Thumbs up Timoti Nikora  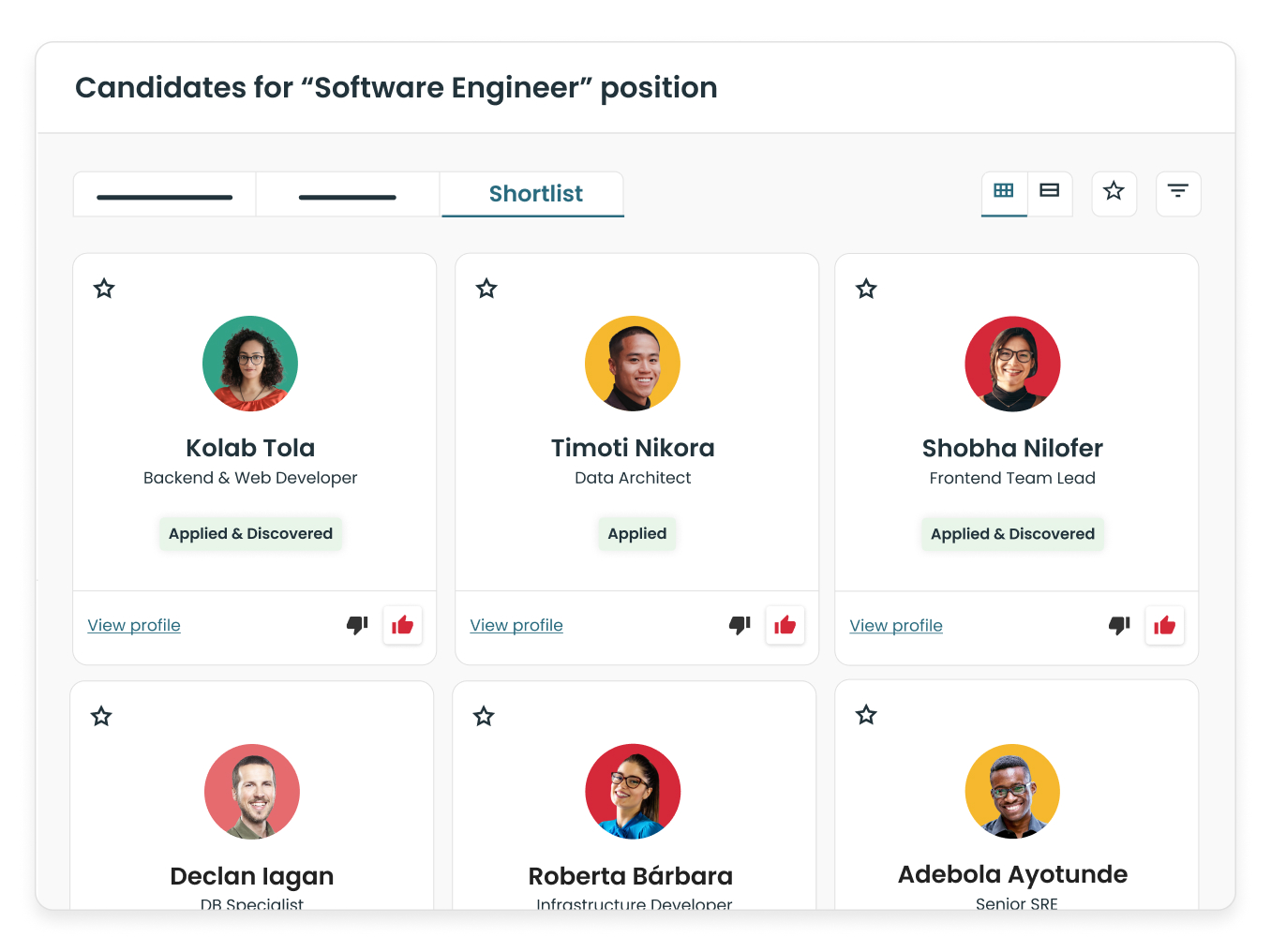coord(785,625)
